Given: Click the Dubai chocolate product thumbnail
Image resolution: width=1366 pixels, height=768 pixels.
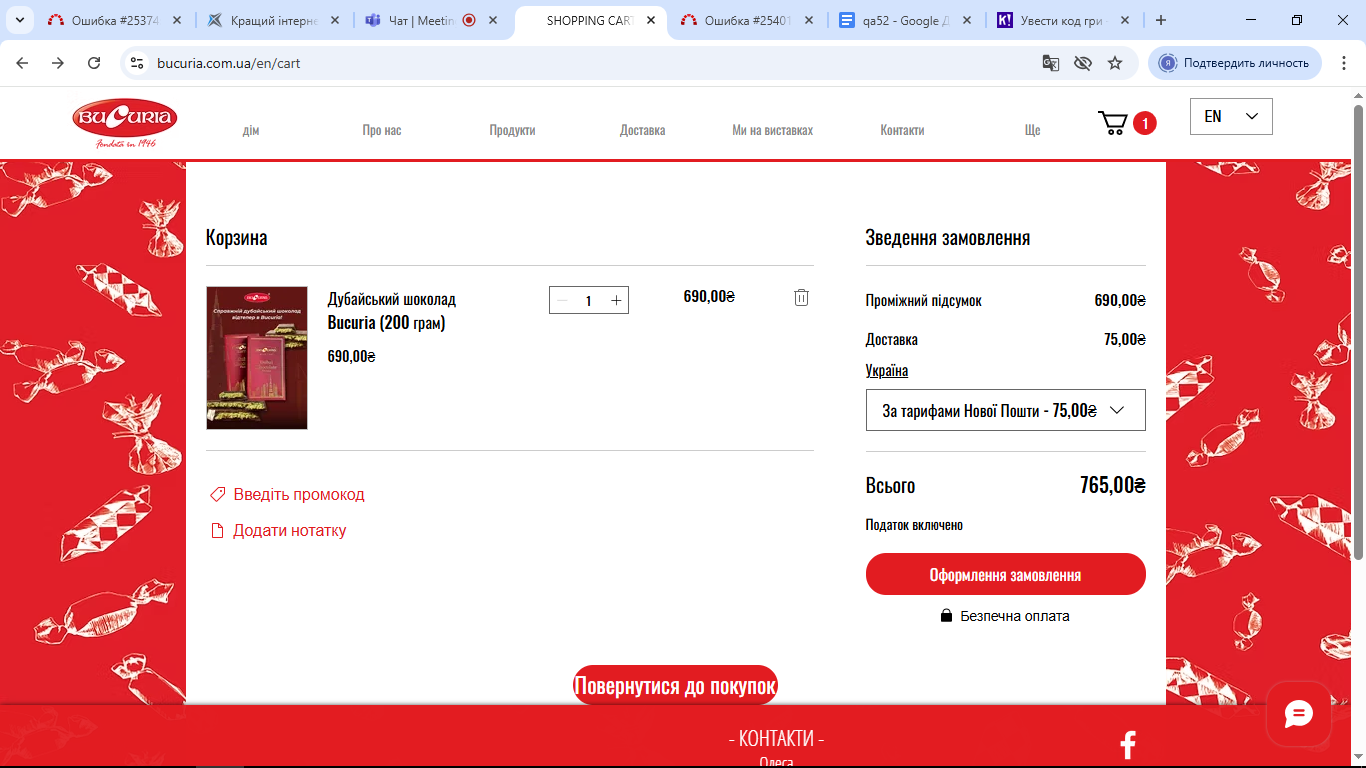Looking at the screenshot, I should coord(257,358).
